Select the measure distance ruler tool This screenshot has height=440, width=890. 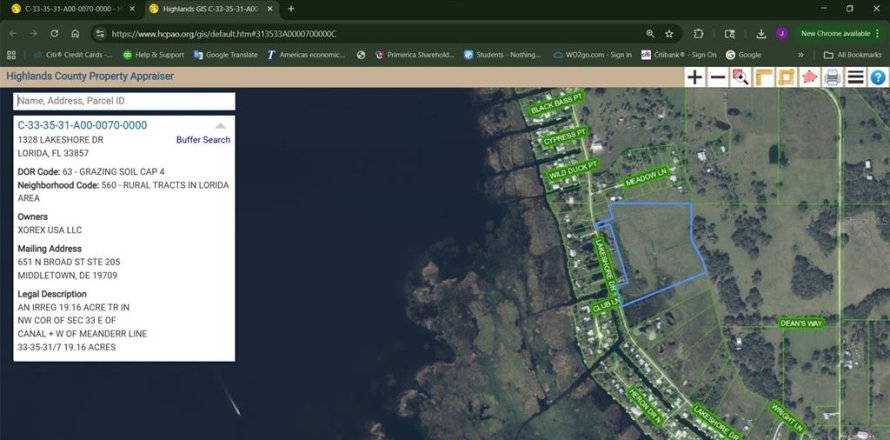763,77
